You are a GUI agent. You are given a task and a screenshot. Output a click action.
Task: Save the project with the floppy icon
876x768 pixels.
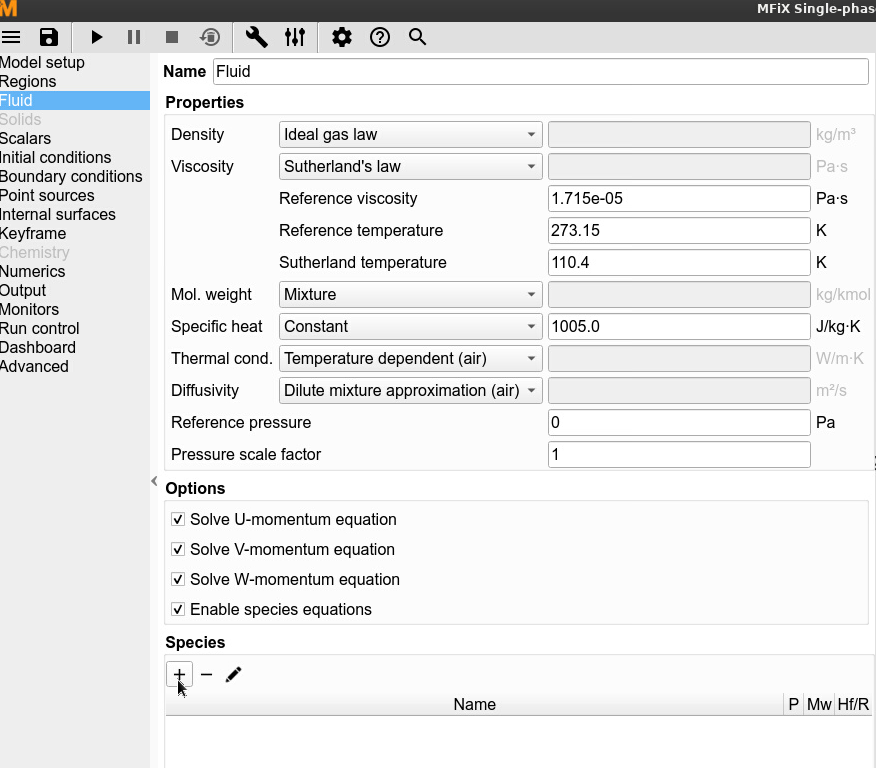coord(49,37)
